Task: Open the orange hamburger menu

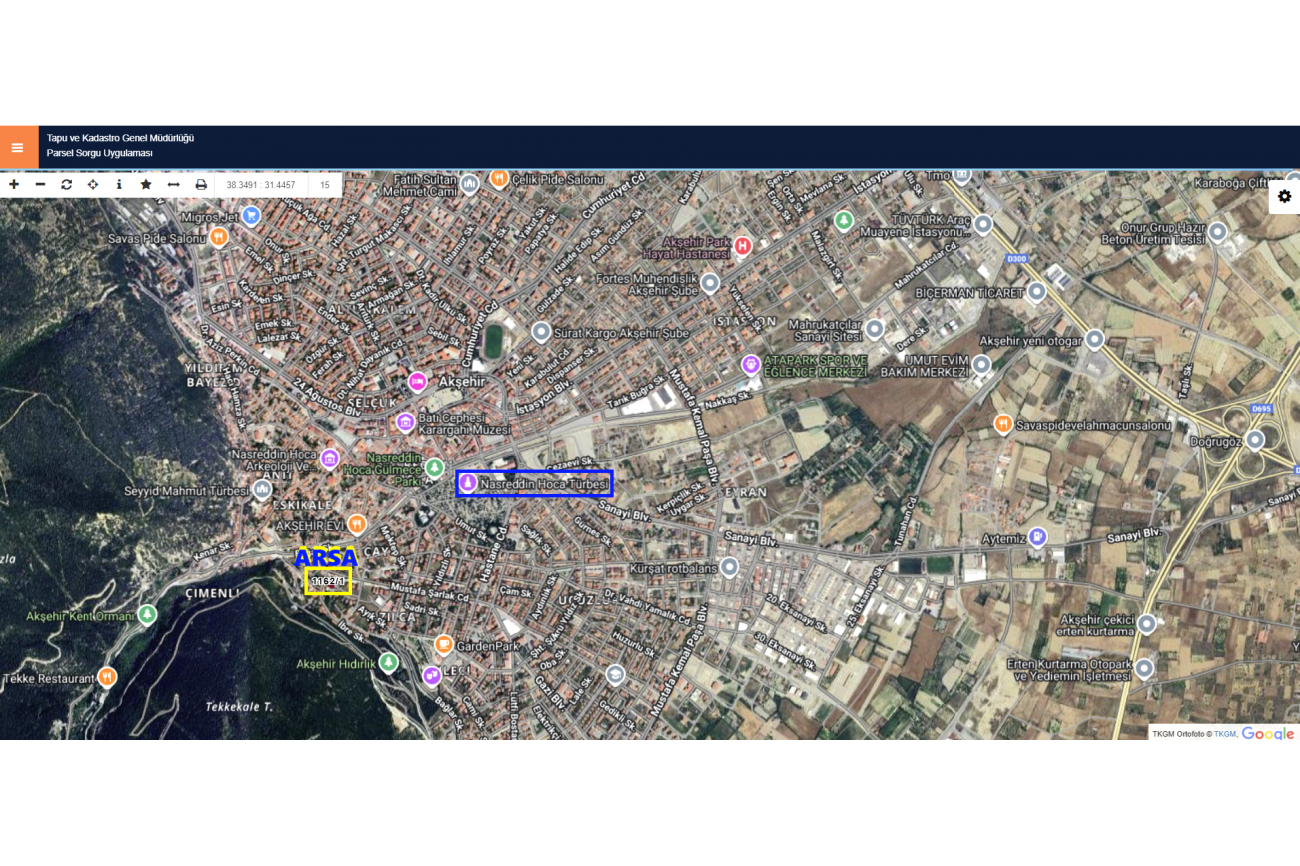Action: pos(17,147)
